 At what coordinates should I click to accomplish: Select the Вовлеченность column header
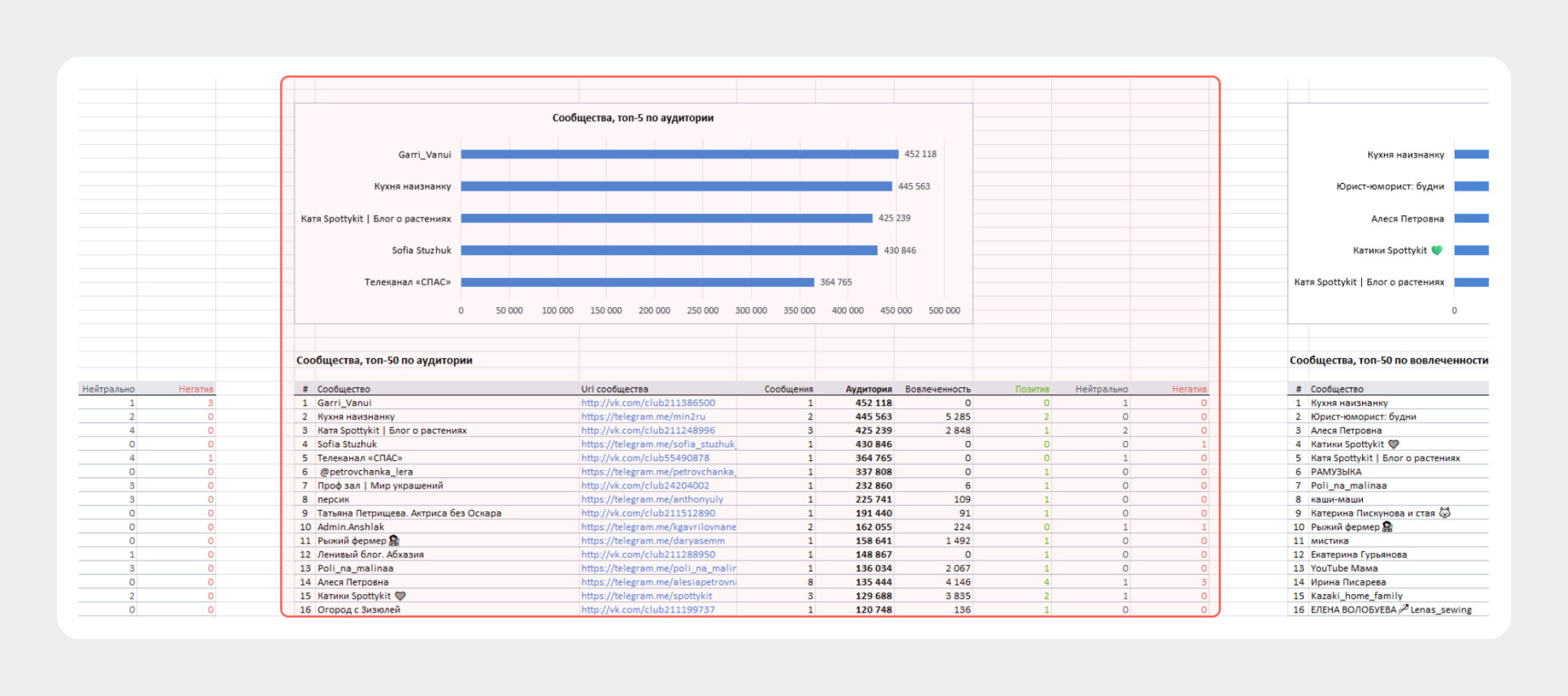(938, 389)
